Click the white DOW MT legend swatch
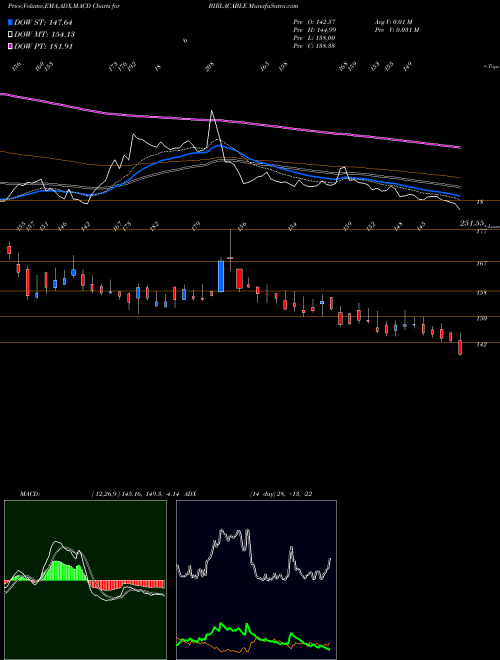The image size is (500, 660). coord(10,35)
